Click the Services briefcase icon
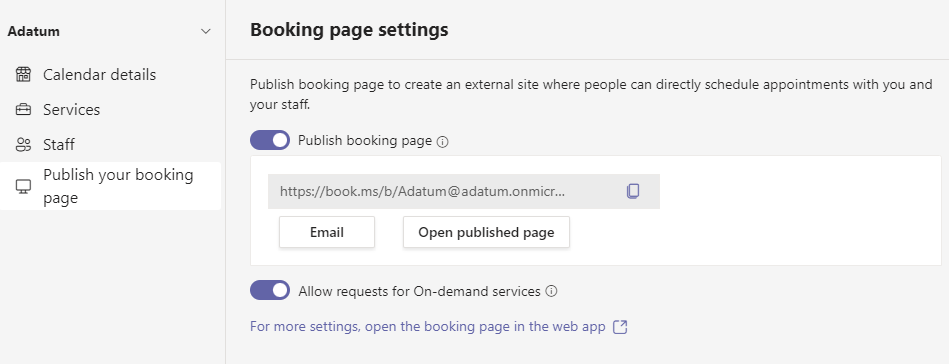Image resolution: width=949 pixels, height=364 pixels. 23,110
